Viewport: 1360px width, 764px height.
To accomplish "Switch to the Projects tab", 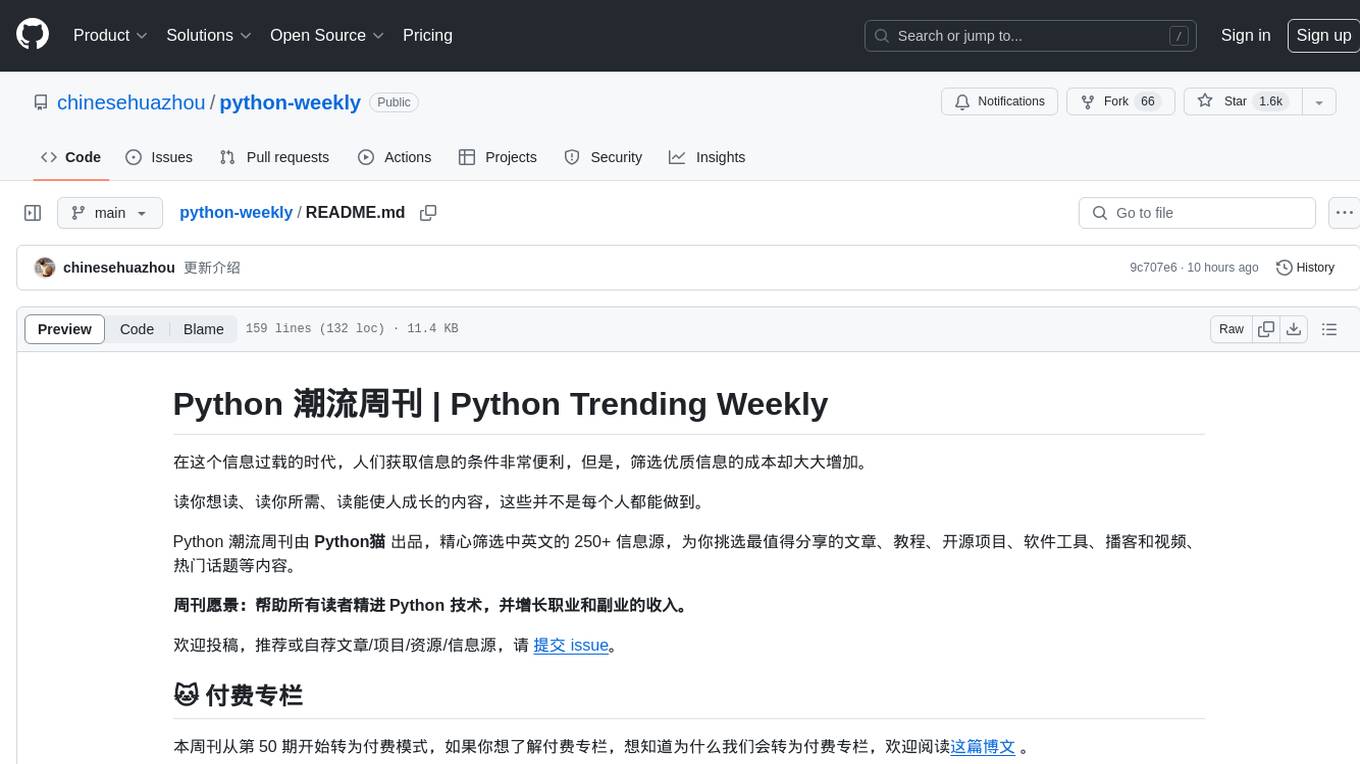I will tap(498, 157).
